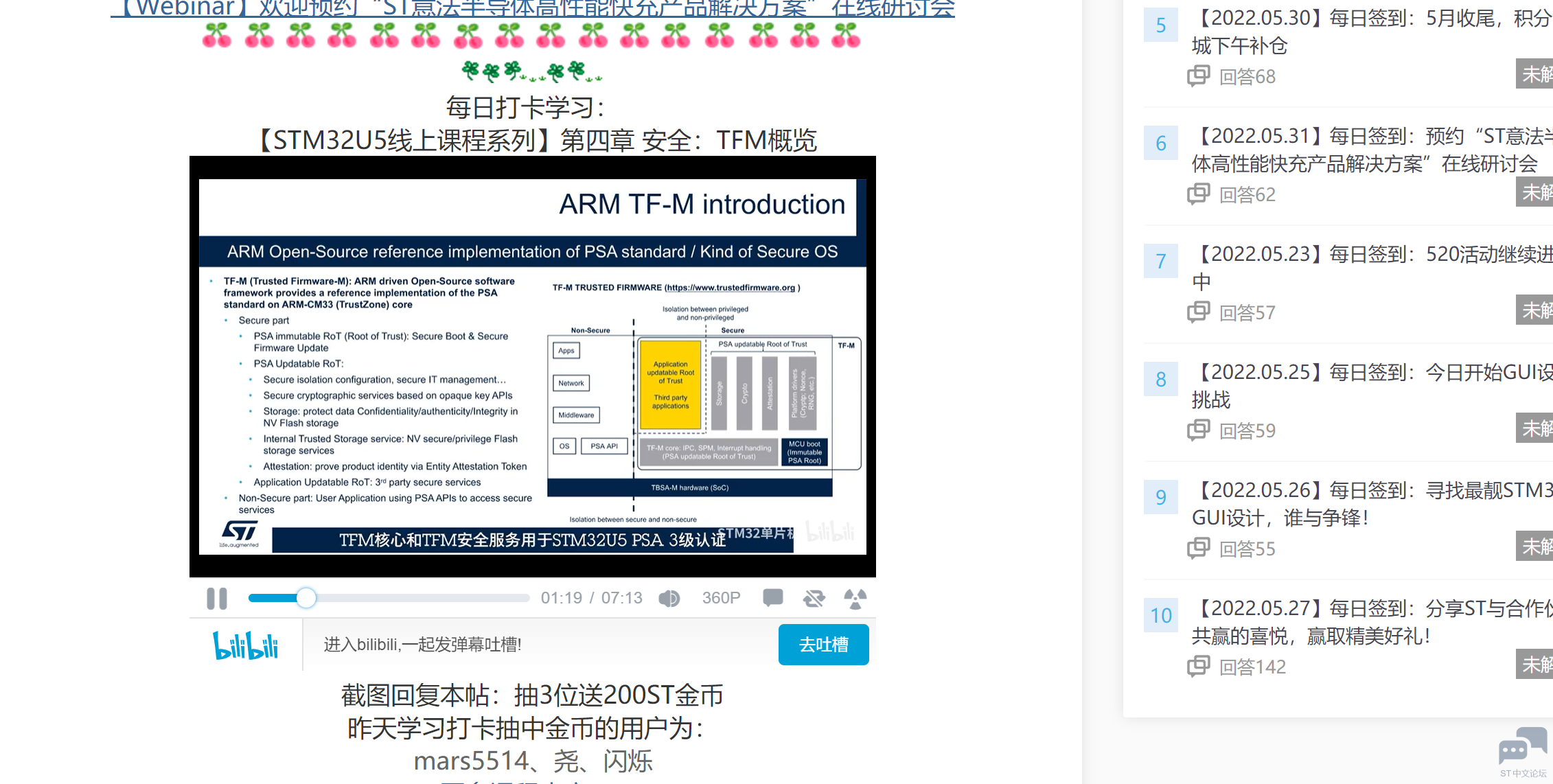The width and height of the screenshot is (1553, 784).
Task: Click the 去吐槽 button
Action: click(x=823, y=645)
